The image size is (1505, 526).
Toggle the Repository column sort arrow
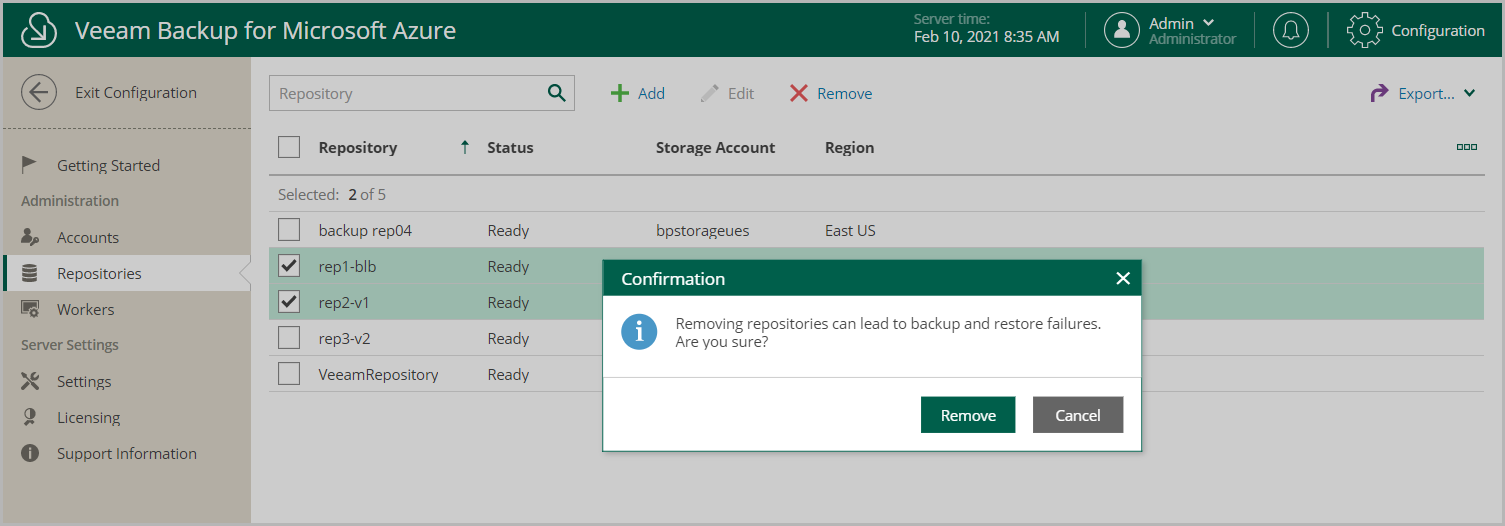click(464, 147)
